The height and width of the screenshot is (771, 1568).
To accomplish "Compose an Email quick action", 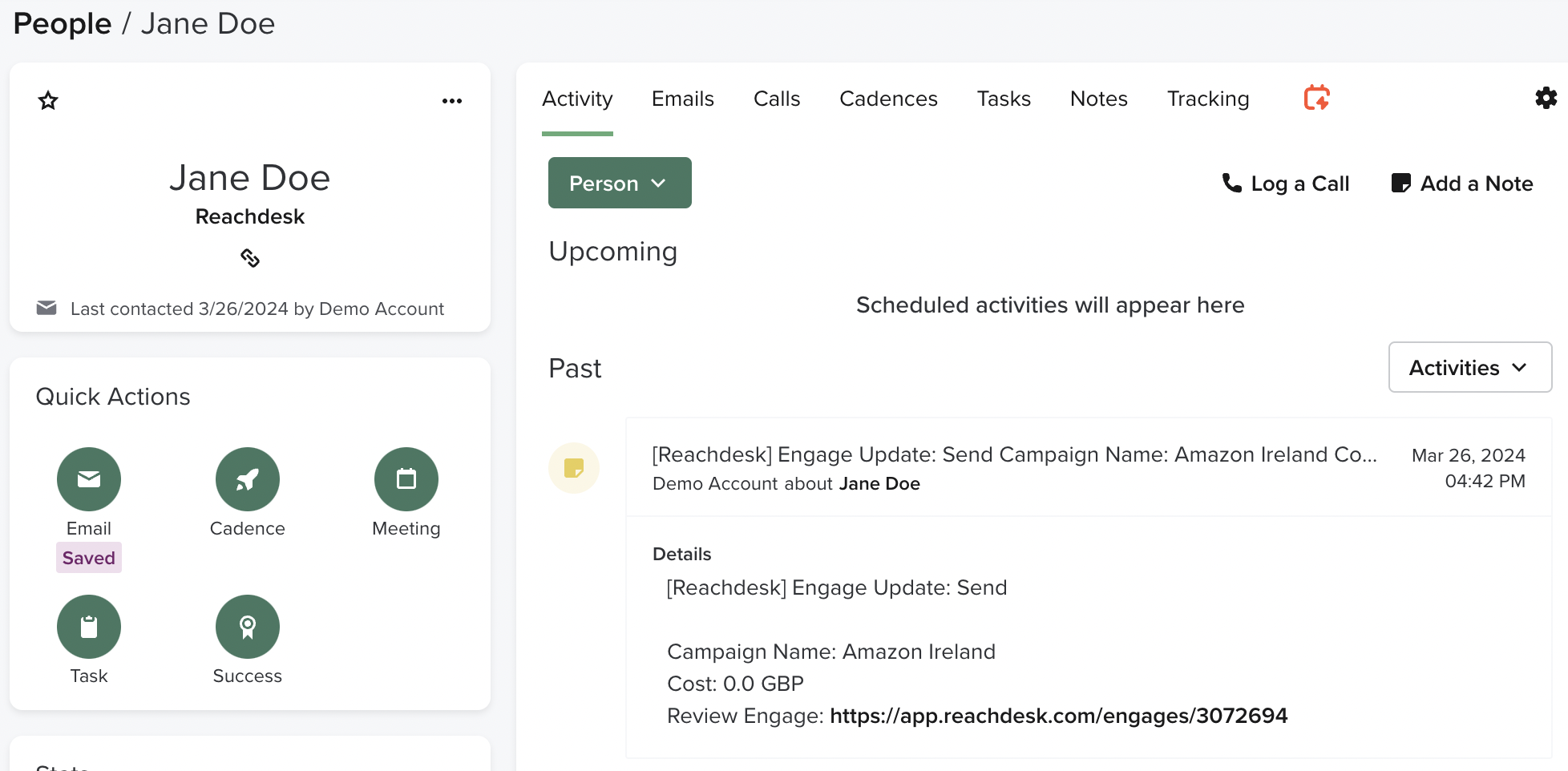I will coord(89,479).
